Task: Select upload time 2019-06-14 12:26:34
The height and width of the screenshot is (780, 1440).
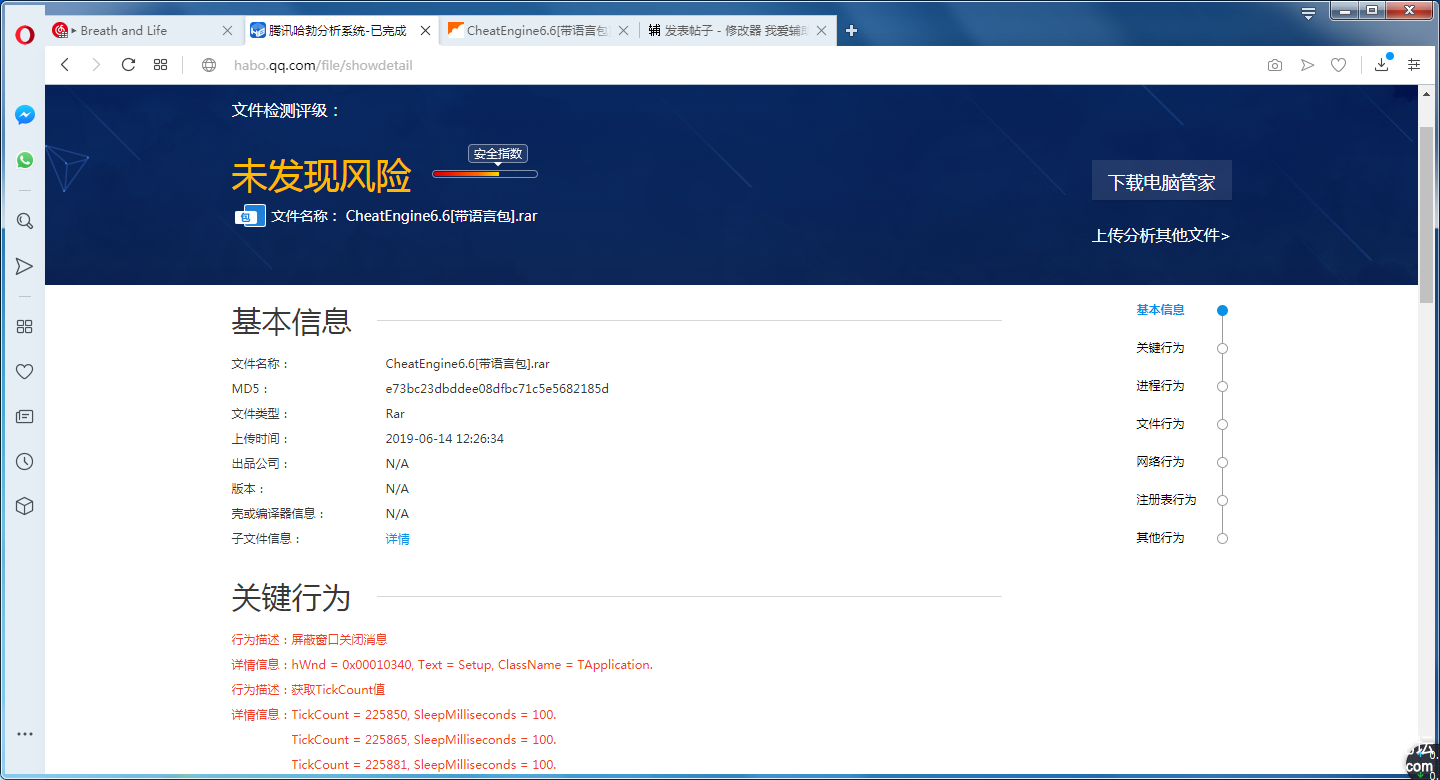Action: coord(444,439)
